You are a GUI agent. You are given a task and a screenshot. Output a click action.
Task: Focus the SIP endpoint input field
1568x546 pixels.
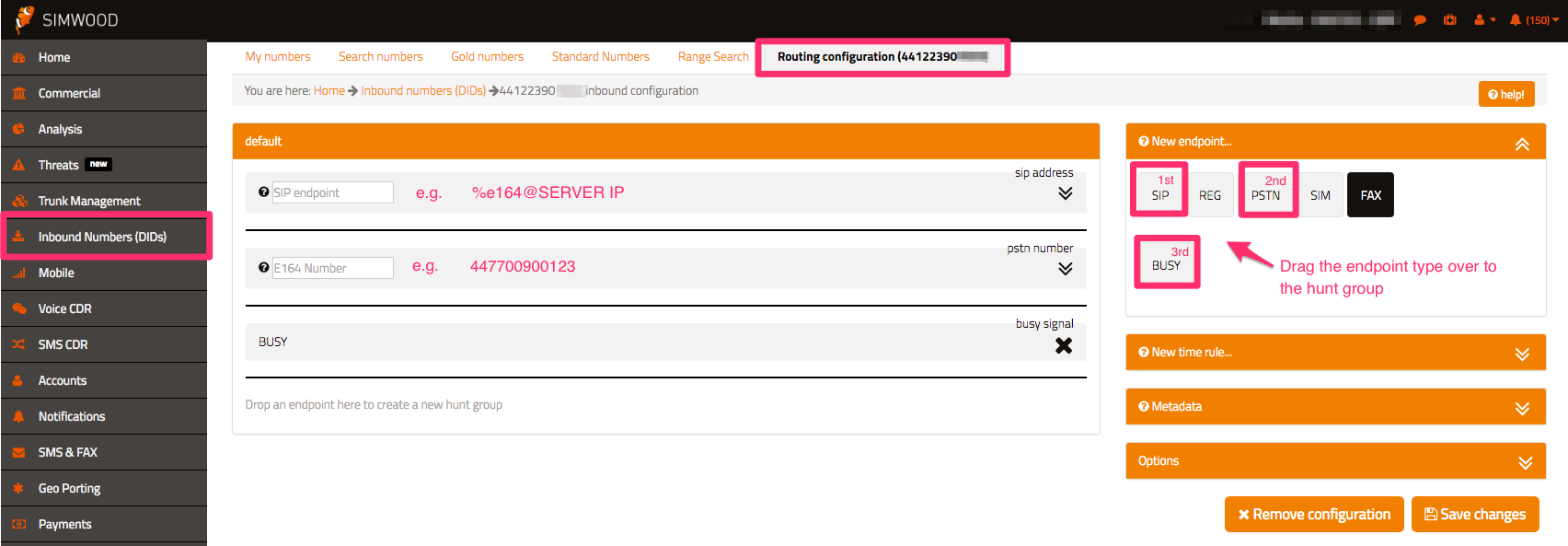tap(333, 192)
